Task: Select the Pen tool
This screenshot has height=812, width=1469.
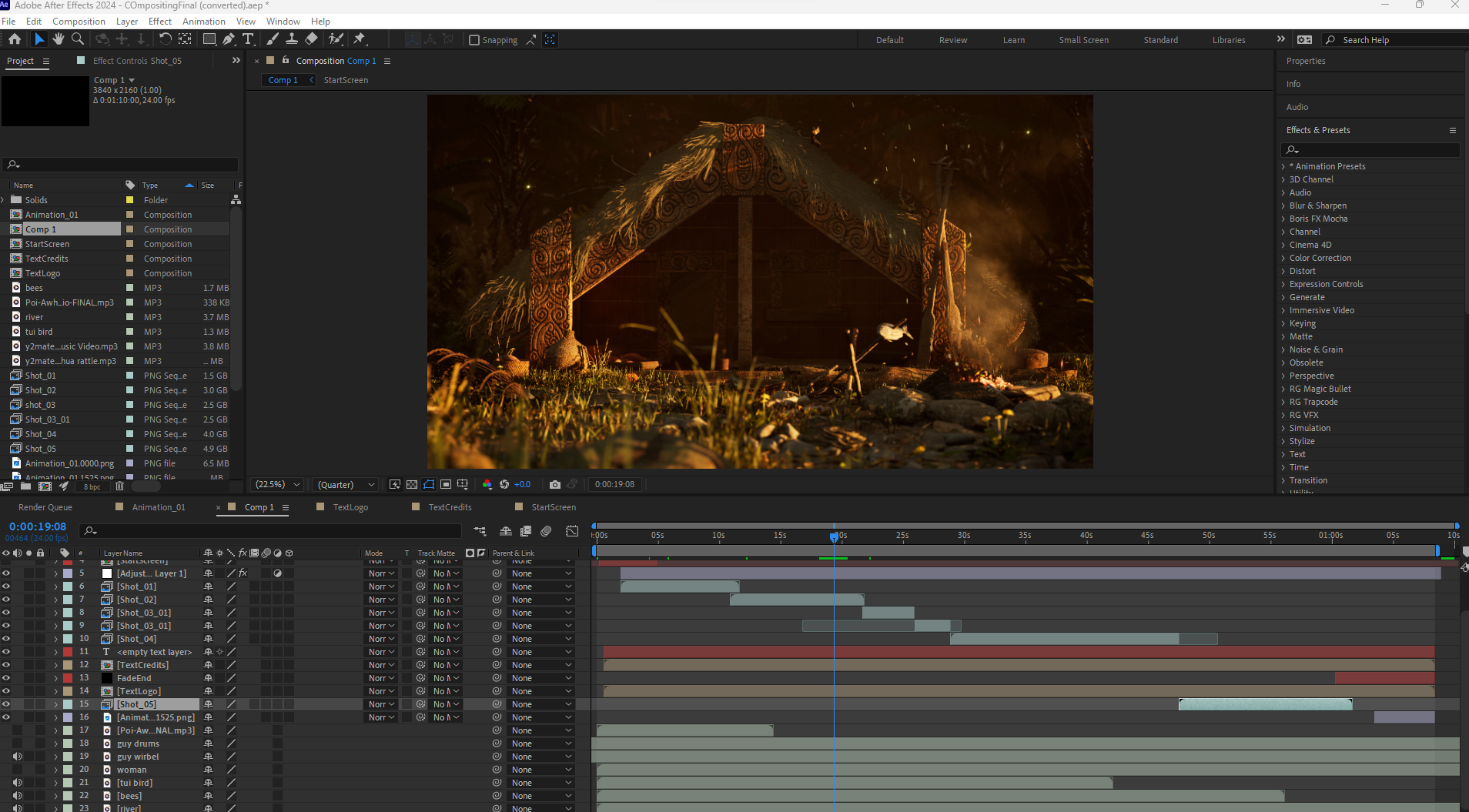Action: click(x=229, y=39)
